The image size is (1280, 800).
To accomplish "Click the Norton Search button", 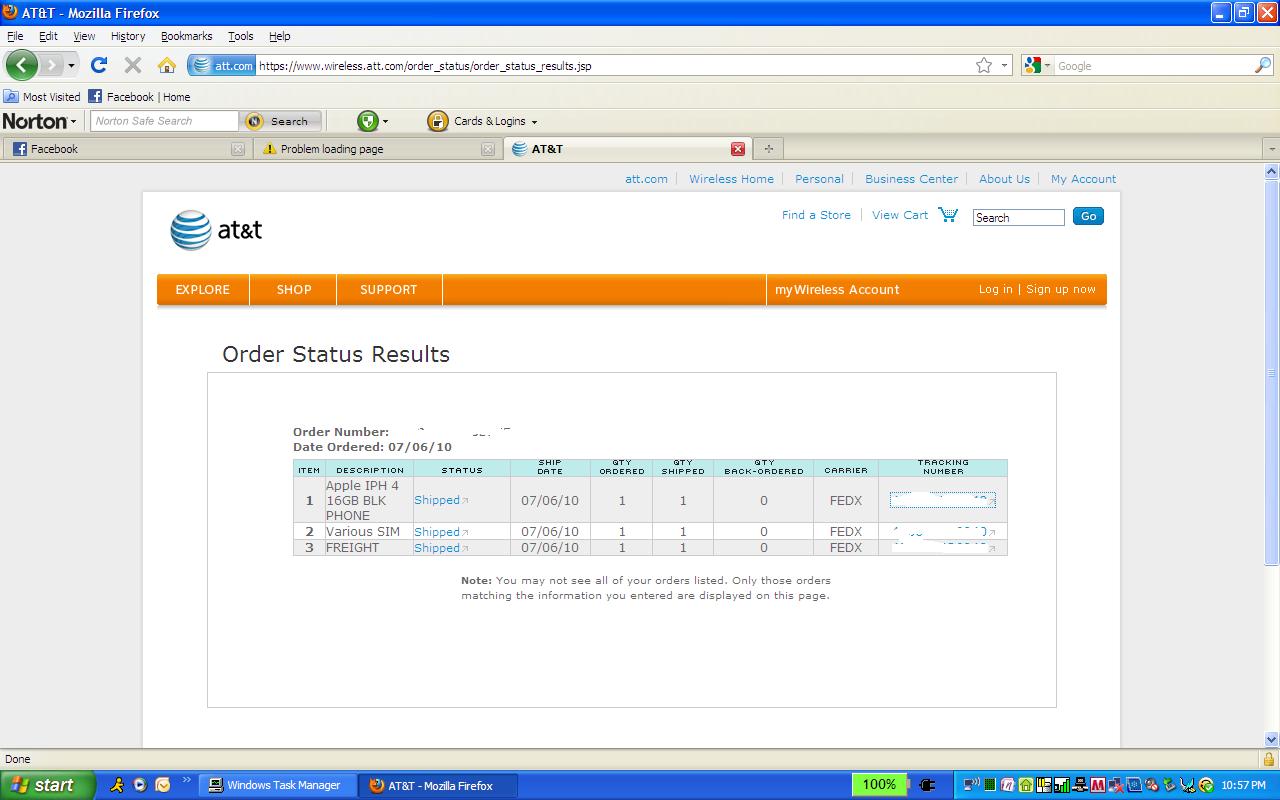I will click(281, 121).
